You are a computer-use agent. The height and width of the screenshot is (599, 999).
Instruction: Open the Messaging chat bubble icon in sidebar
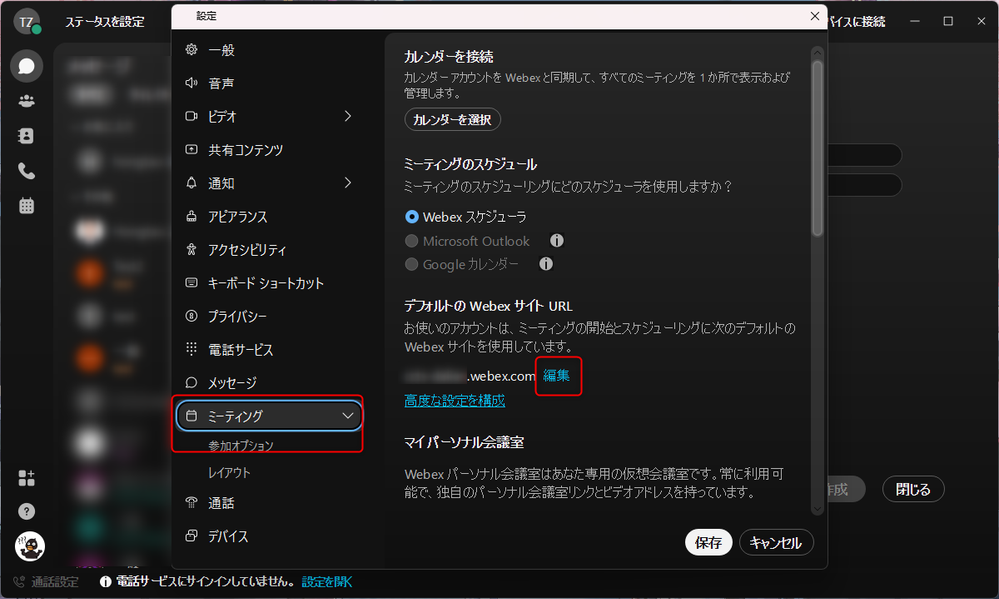tap(26, 66)
